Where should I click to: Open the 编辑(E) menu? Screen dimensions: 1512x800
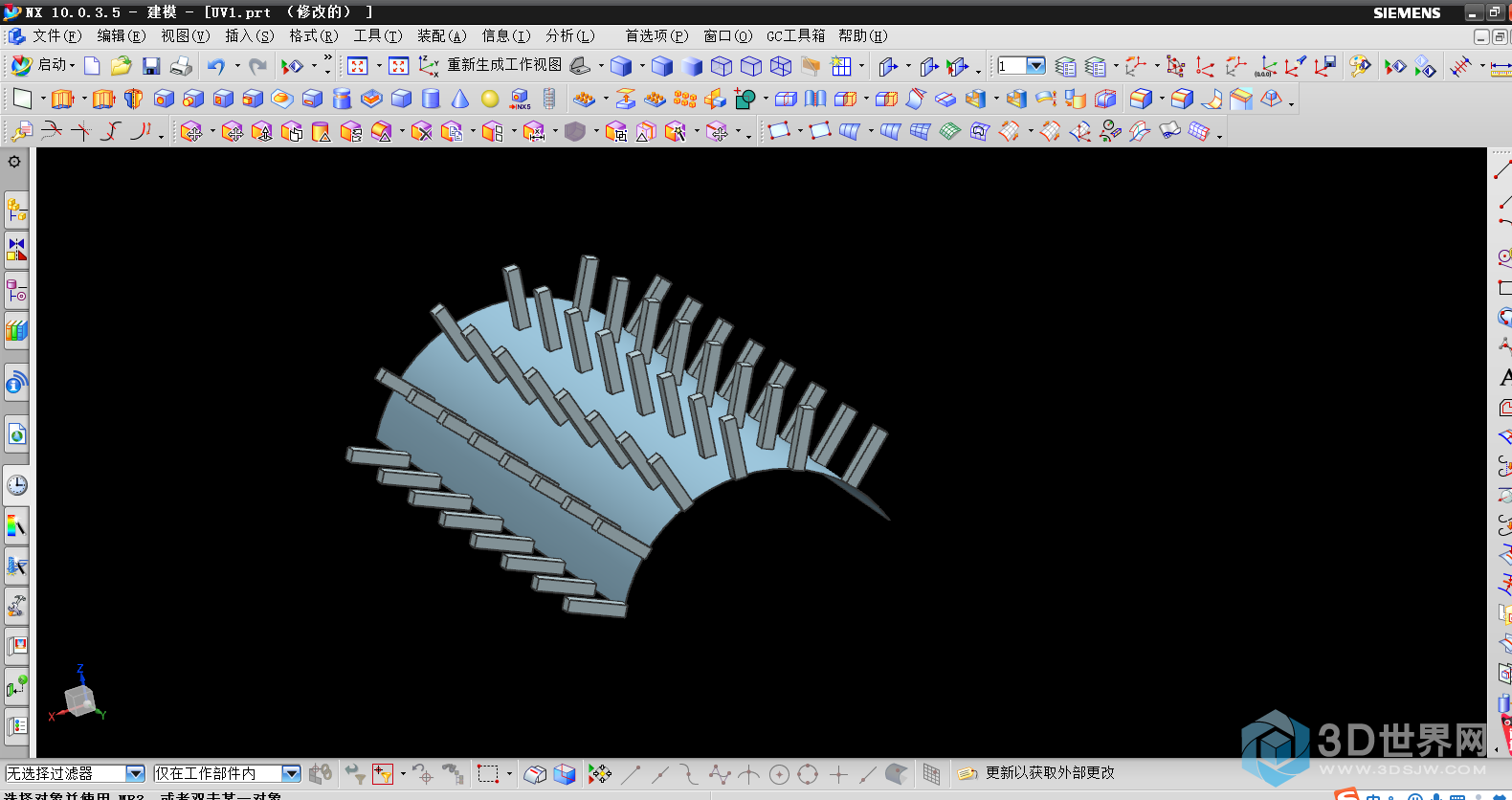pyautogui.click(x=121, y=35)
